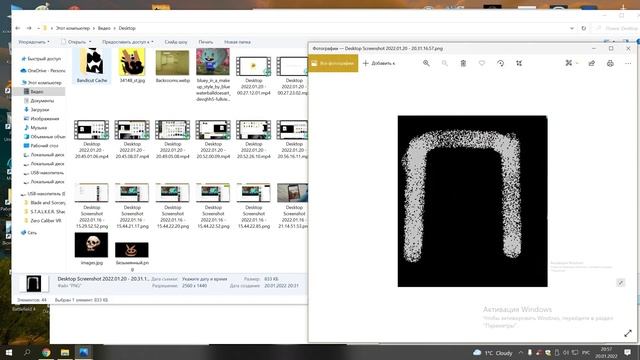Open the Windows Start menu

pyautogui.click(x=8, y=352)
